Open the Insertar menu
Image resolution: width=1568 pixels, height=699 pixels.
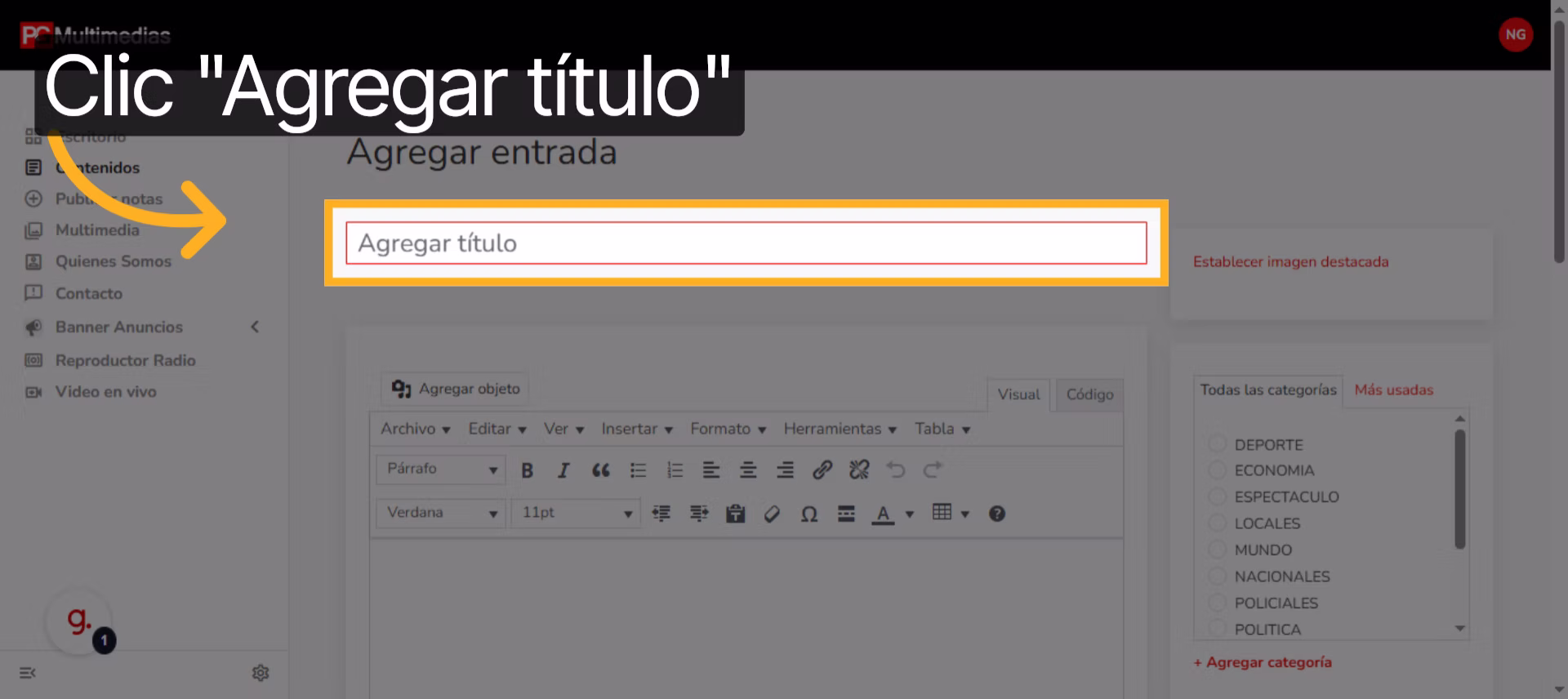coord(636,429)
